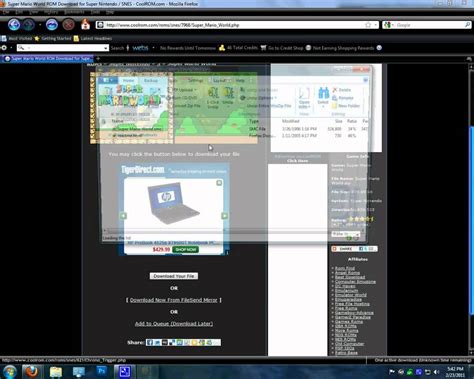Click Delete in the WinZip ribbon
The height and width of the screenshot is (379, 474).
point(341,90)
